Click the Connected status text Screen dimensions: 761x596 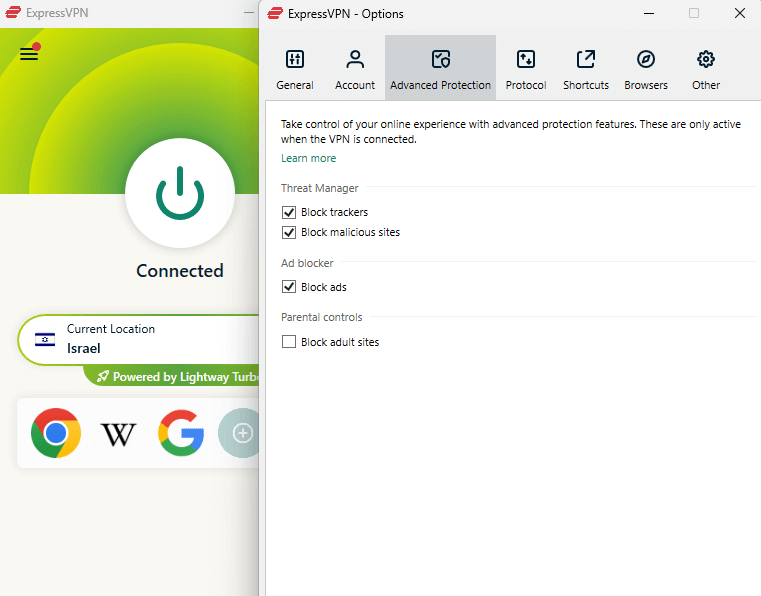click(180, 271)
